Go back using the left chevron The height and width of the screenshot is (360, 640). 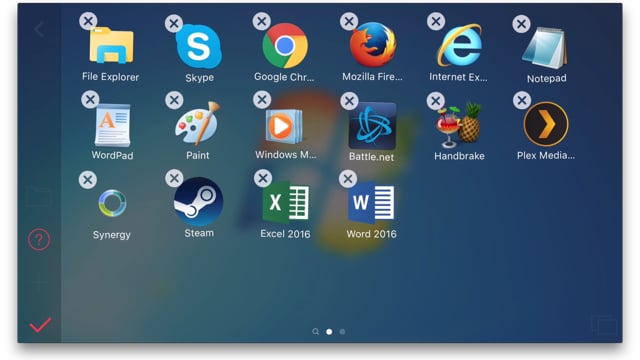39,29
